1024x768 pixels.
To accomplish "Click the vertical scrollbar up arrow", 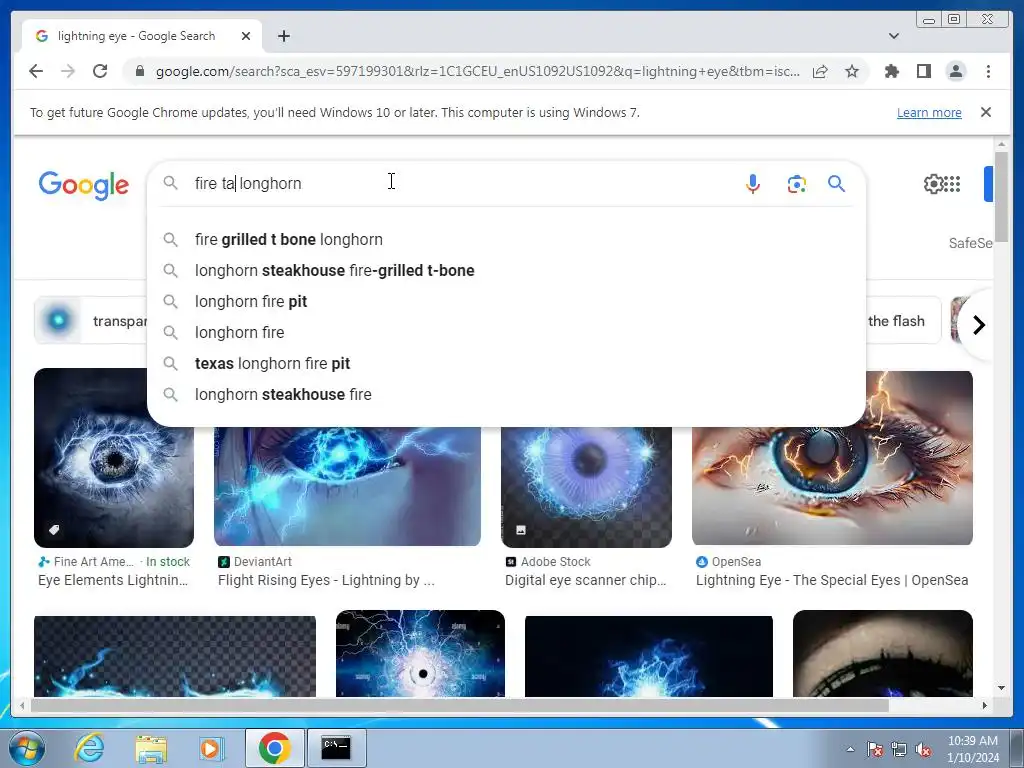I will pyautogui.click(x=1001, y=144).
